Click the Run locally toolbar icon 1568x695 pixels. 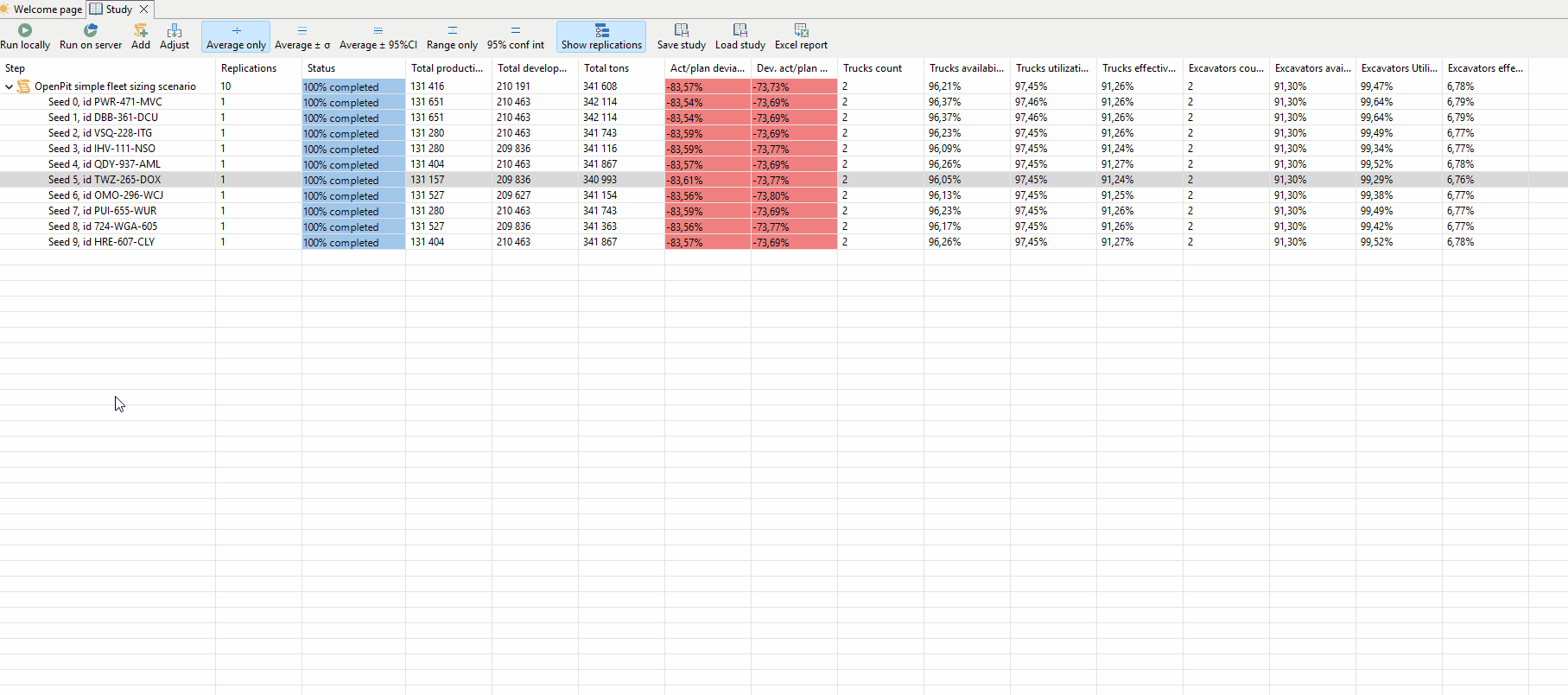(25, 30)
